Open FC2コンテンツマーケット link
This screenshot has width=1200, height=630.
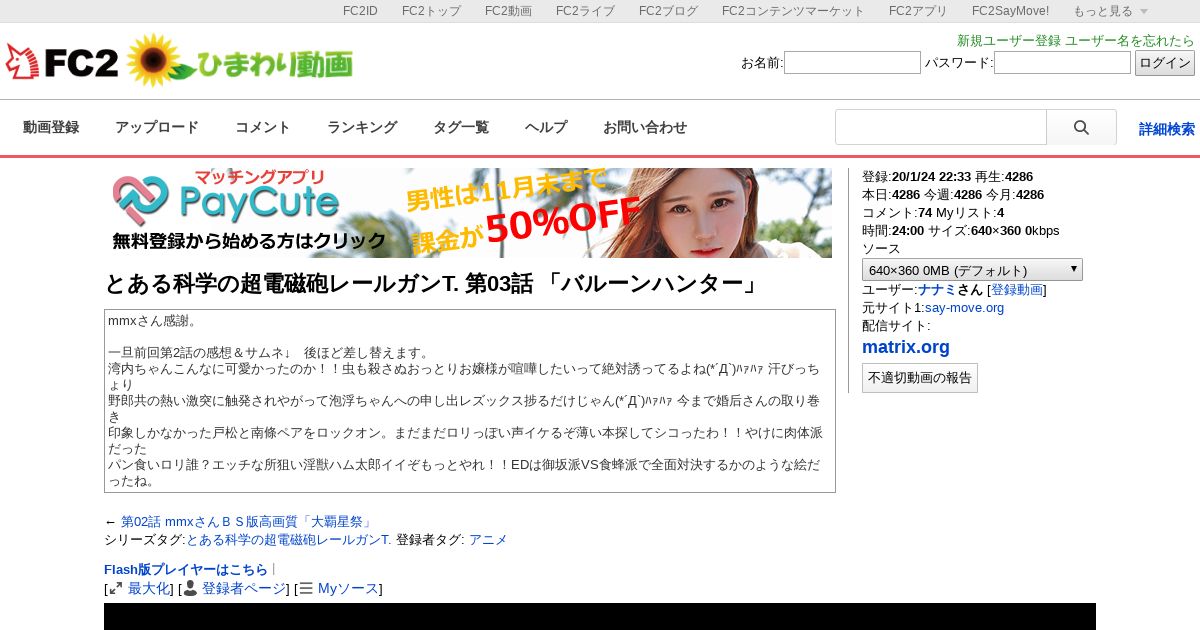[x=793, y=11]
